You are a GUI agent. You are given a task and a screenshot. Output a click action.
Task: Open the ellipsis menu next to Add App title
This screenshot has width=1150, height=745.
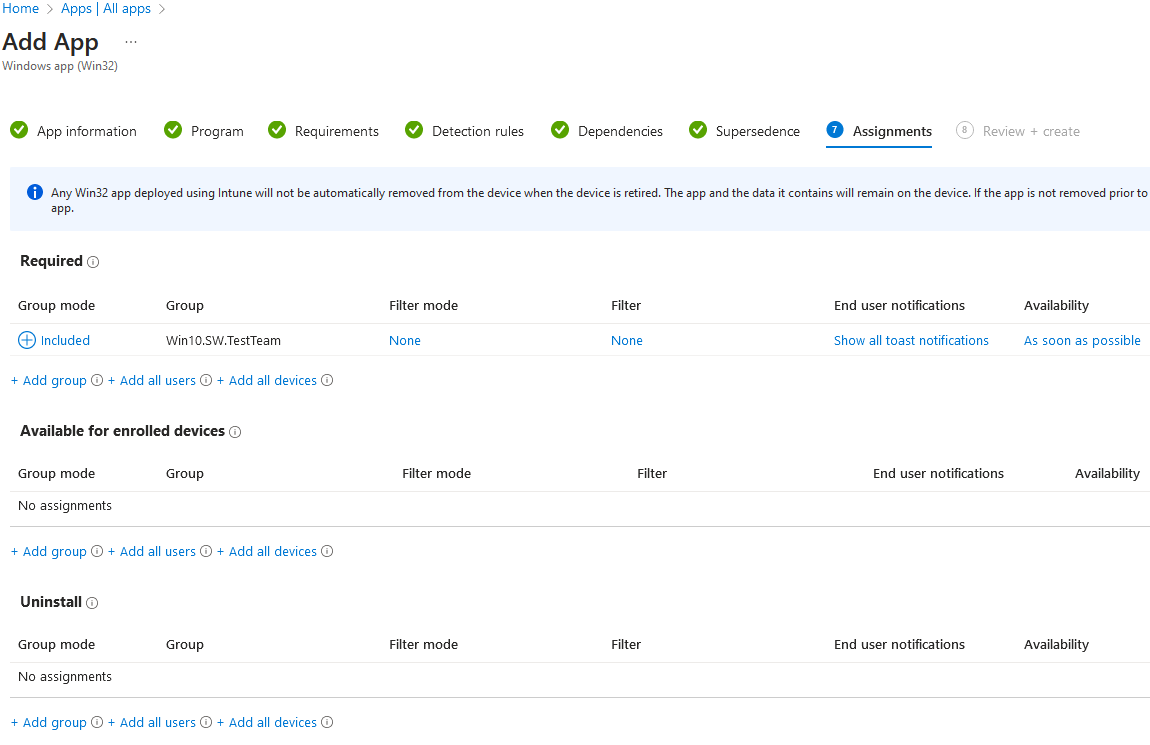click(x=129, y=42)
